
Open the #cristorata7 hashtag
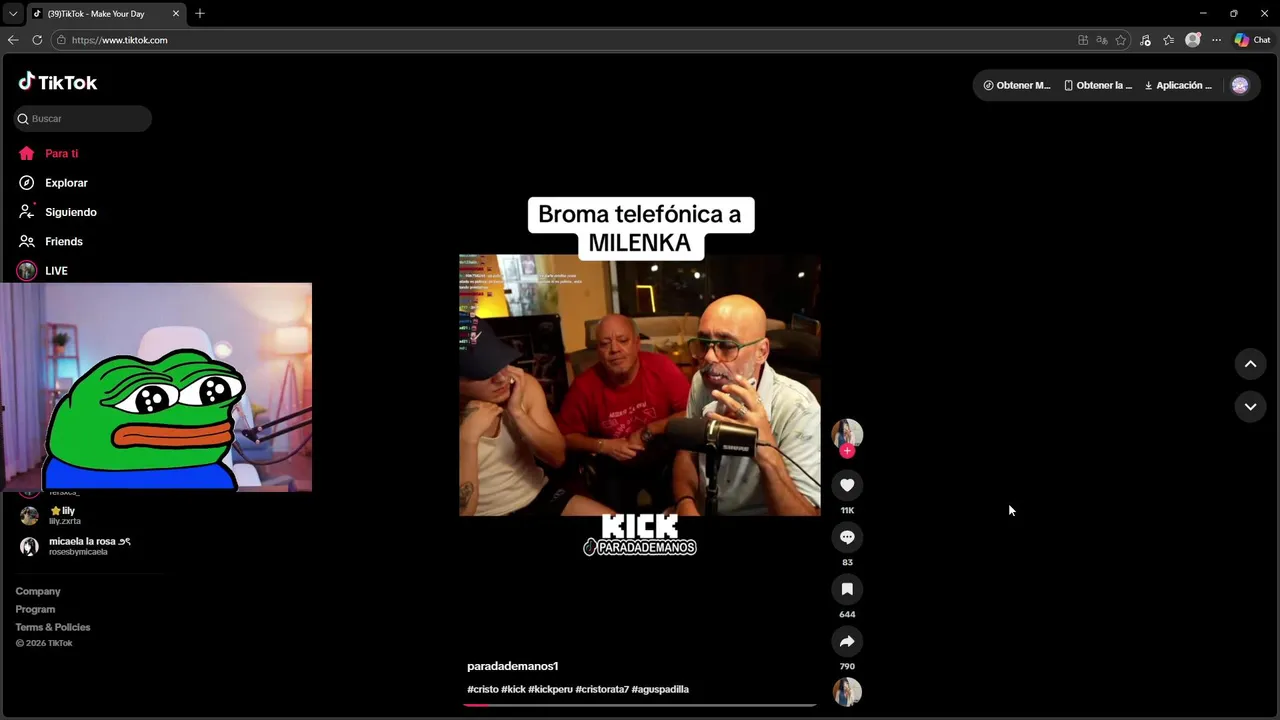pos(602,689)
